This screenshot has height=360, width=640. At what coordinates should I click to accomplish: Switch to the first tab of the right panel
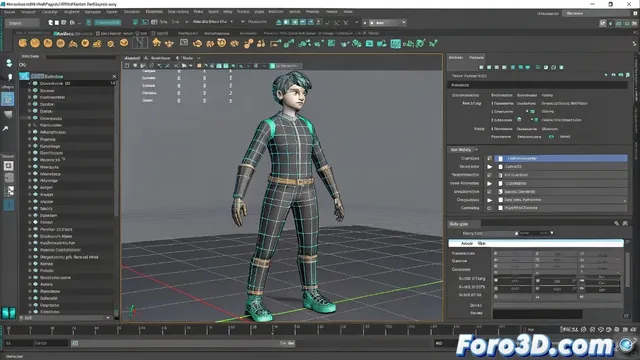point(456,58)
